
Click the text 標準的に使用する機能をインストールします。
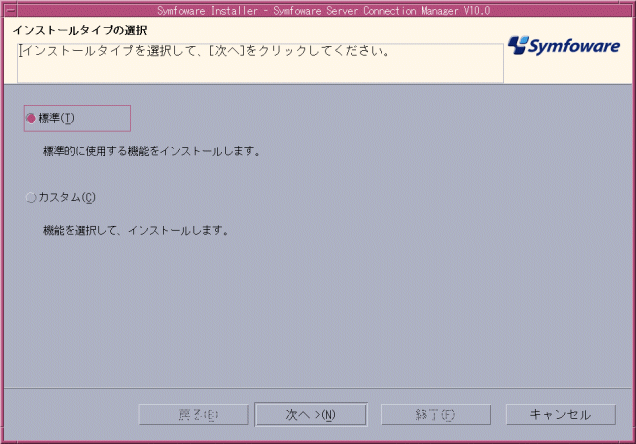tap(152, 151)
